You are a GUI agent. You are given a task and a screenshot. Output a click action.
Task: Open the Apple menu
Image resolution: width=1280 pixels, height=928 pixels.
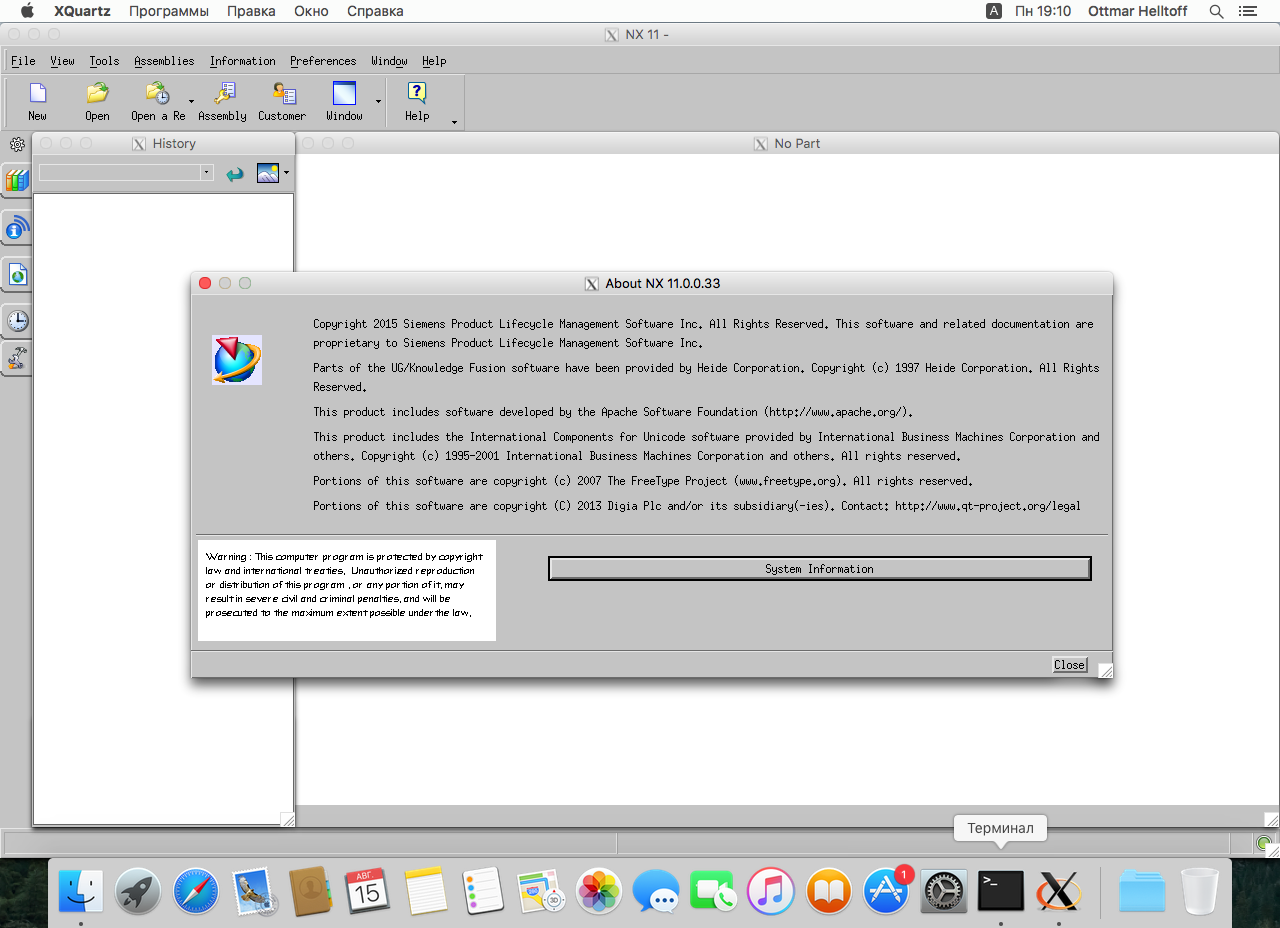(x=27, y=11)
